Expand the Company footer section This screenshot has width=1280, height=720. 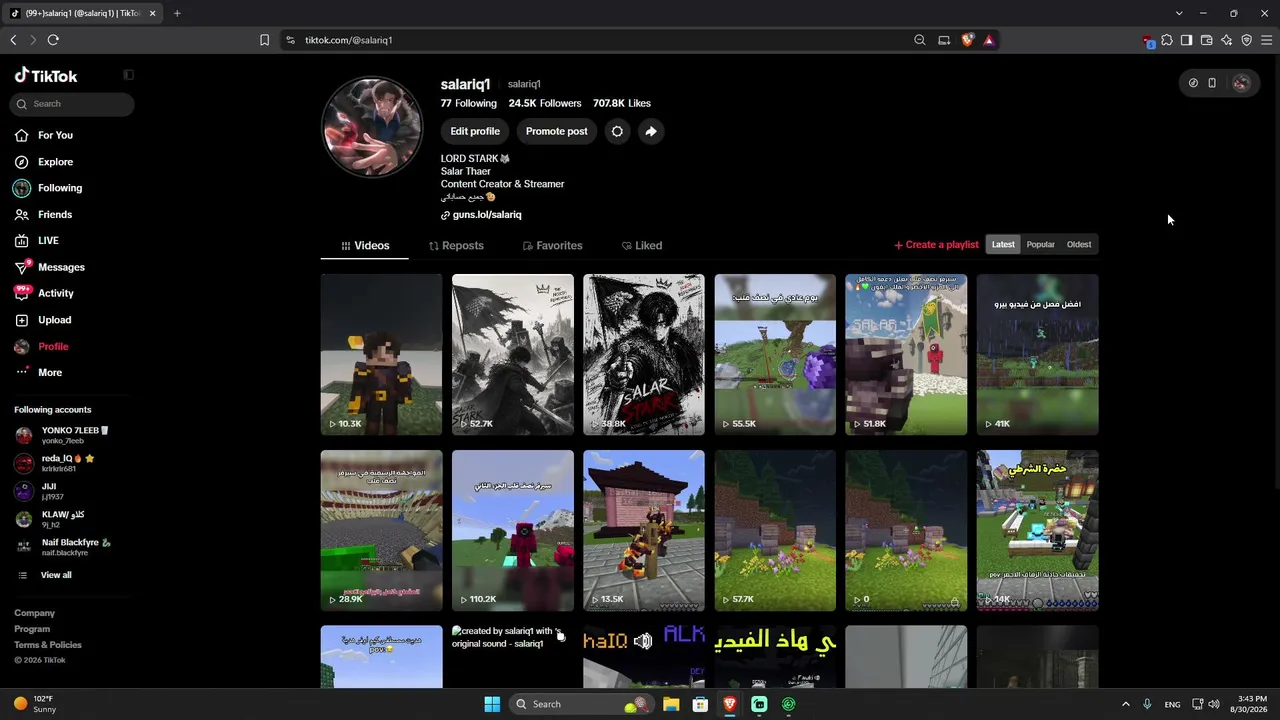pos(35,613)
